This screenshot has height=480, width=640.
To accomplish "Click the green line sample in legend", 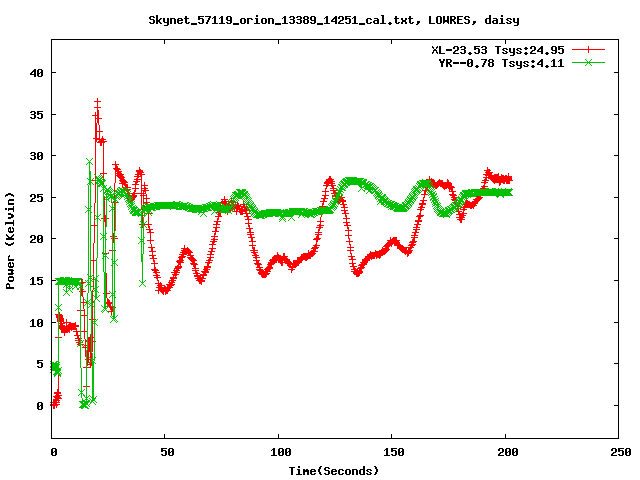I will tap(588, 62).
